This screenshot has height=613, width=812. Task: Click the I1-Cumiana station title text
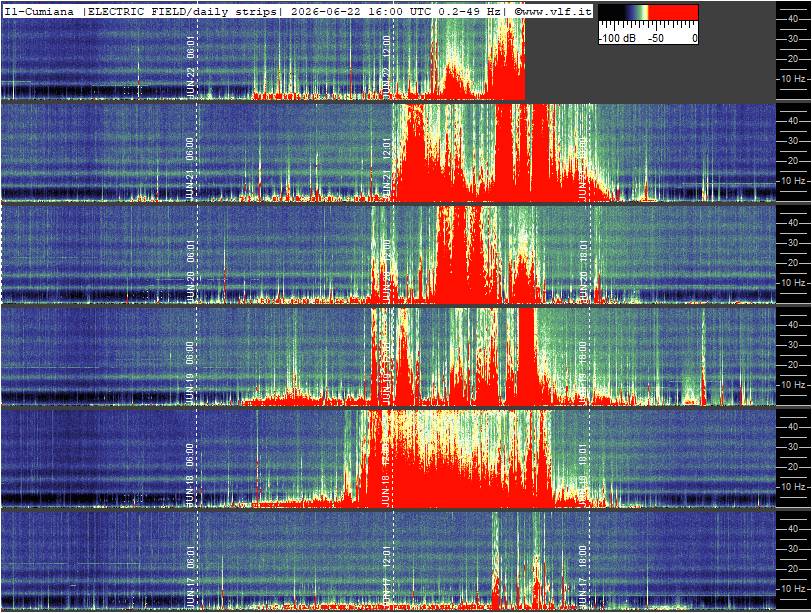[x=39, y=11]
